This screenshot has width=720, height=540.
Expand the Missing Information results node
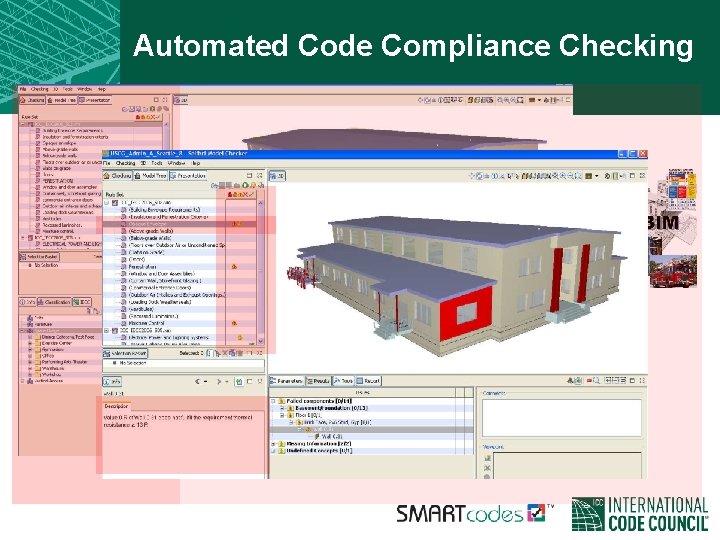click(x=274, y=444)
